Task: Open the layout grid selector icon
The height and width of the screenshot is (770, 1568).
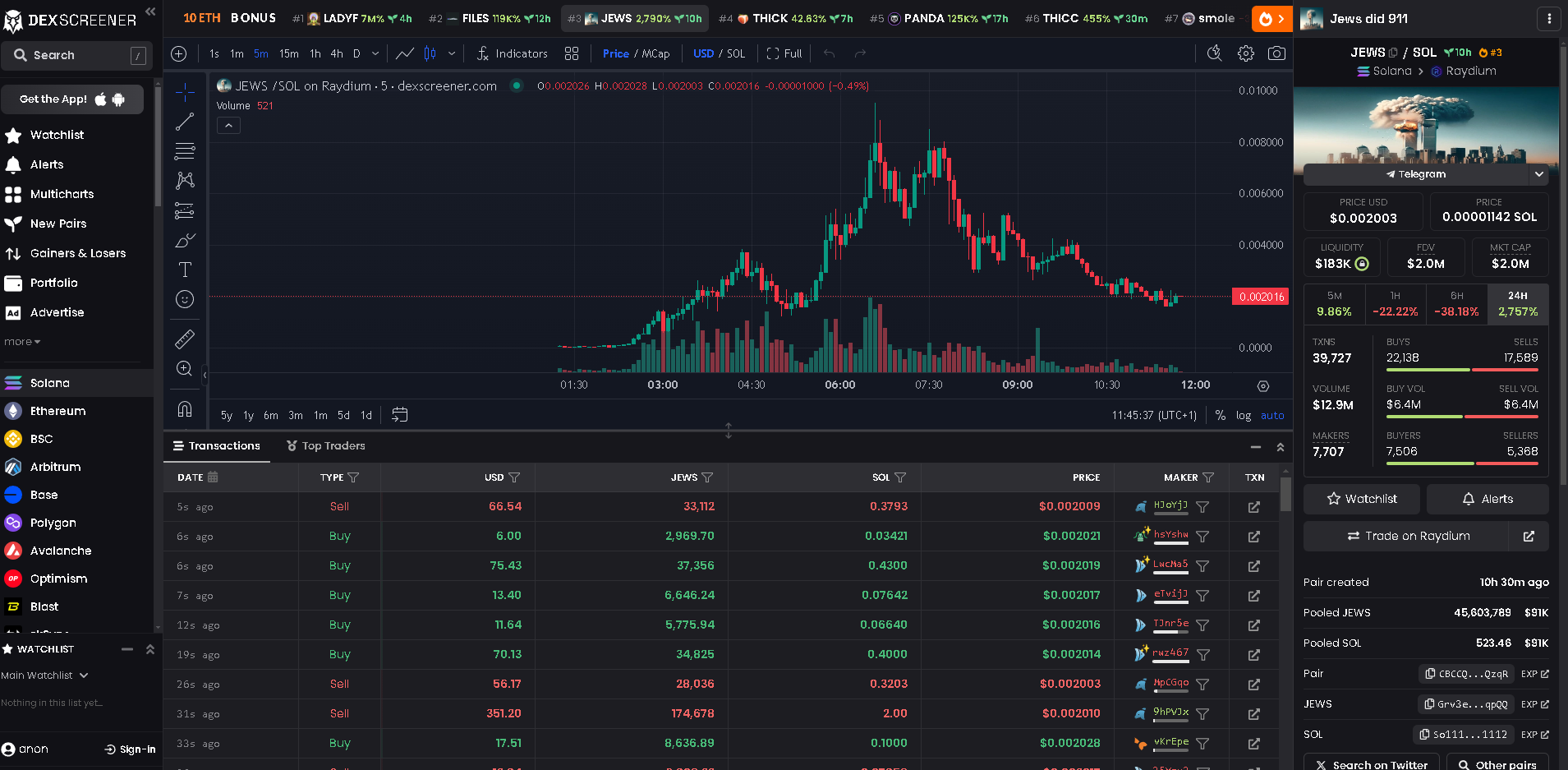Action: pos(572,53)
